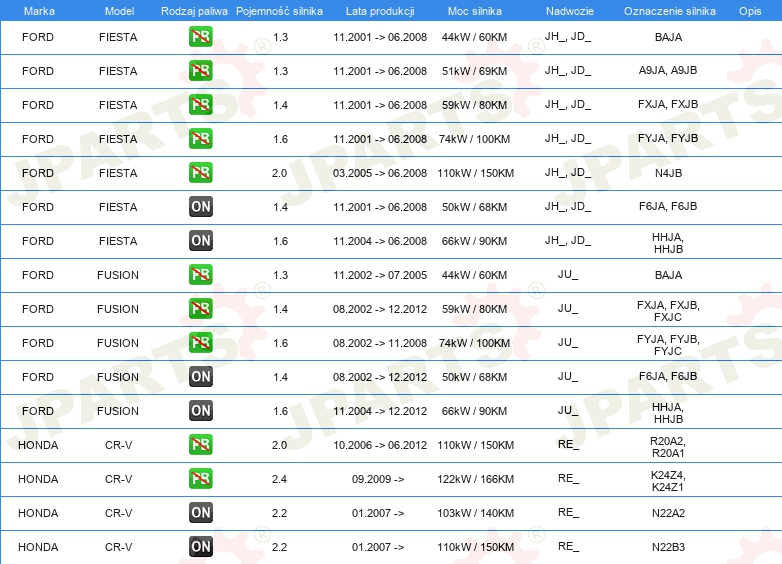Click the ON diesel icon in the N22B3 engine row
This screenshot has width=782, height=564.
(x=201, y=547)
